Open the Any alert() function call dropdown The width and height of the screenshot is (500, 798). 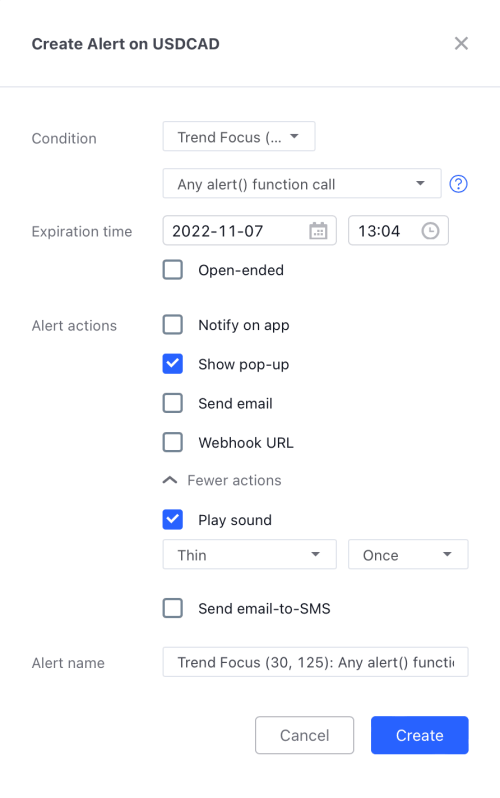[302, 183]
